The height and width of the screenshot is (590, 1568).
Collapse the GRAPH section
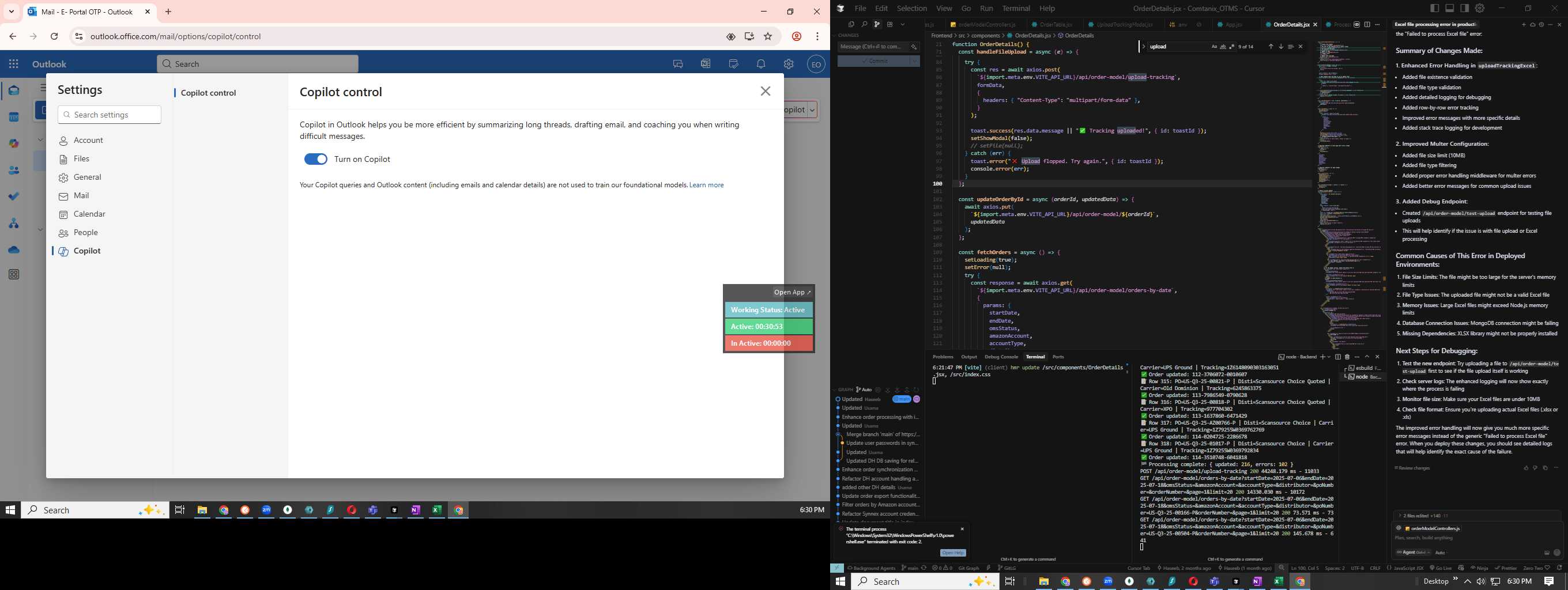point(843,390)
